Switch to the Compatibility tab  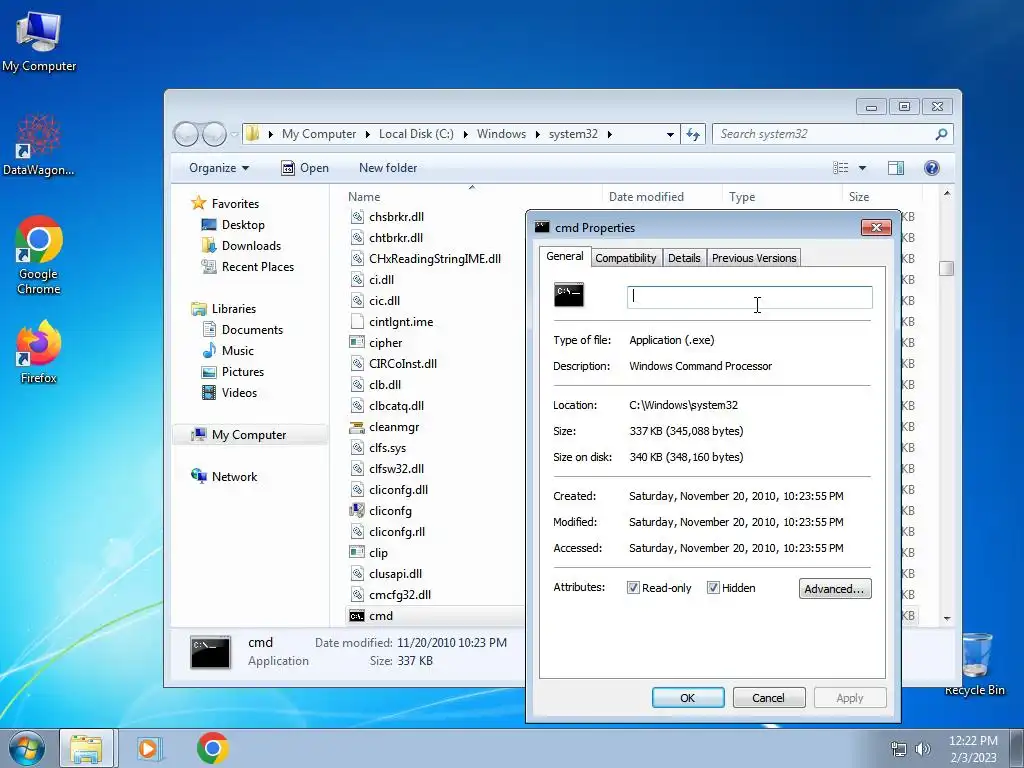[626, 258]
